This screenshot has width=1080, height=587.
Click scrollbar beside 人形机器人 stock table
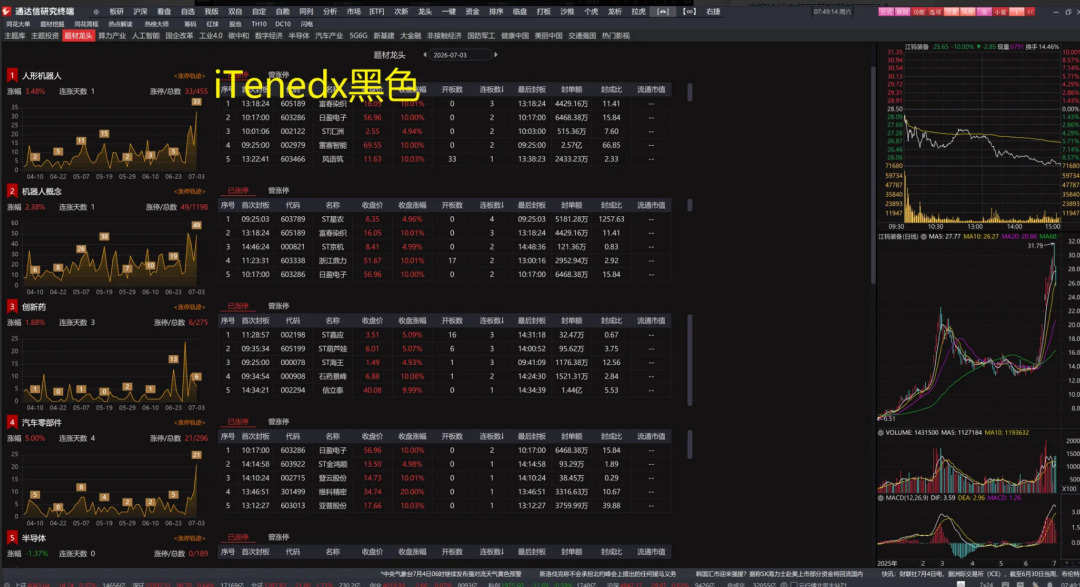tap(689, 92)
